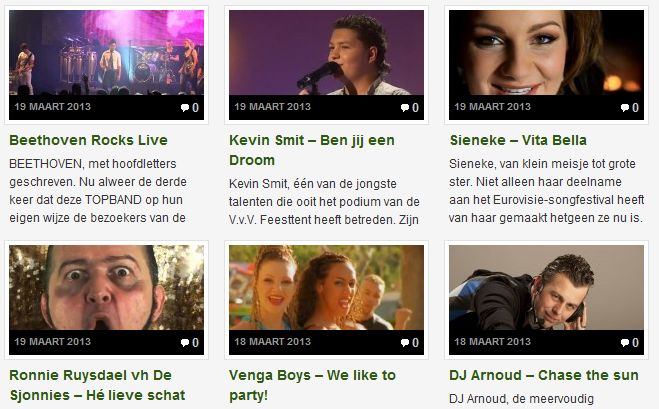
Task: Click the 19 MAART 2013 date on Sieneke post
Action: tap(493, 107)
